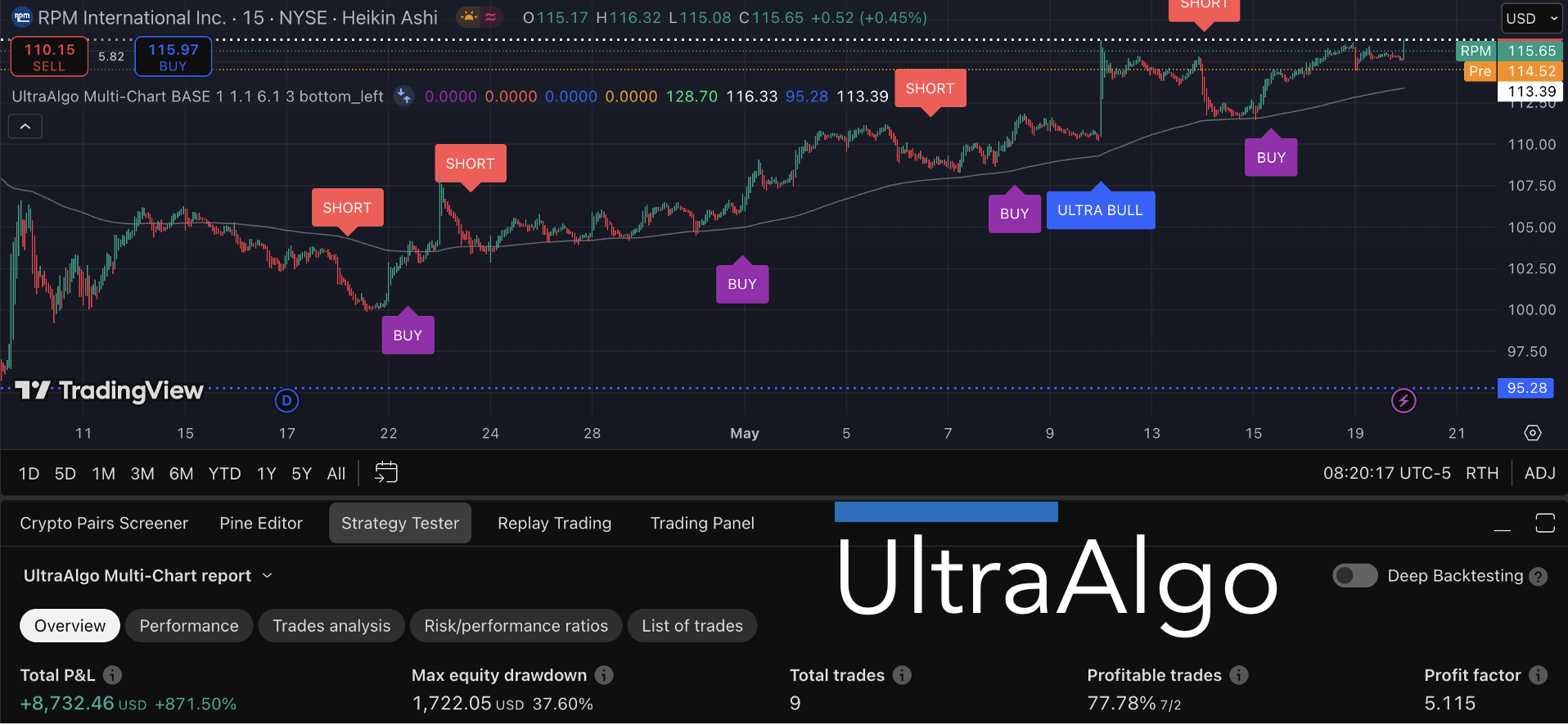Click the 95.28 blue price label
This screenshot has width=1568, height=725.
[x=1527, y=388]
